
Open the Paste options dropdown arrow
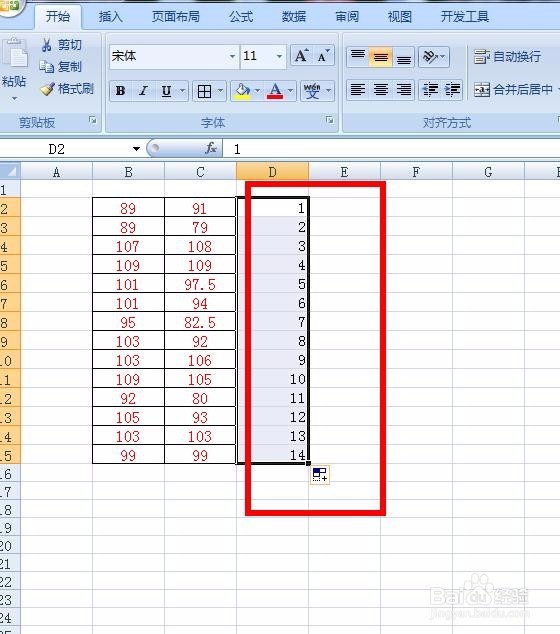15,99
